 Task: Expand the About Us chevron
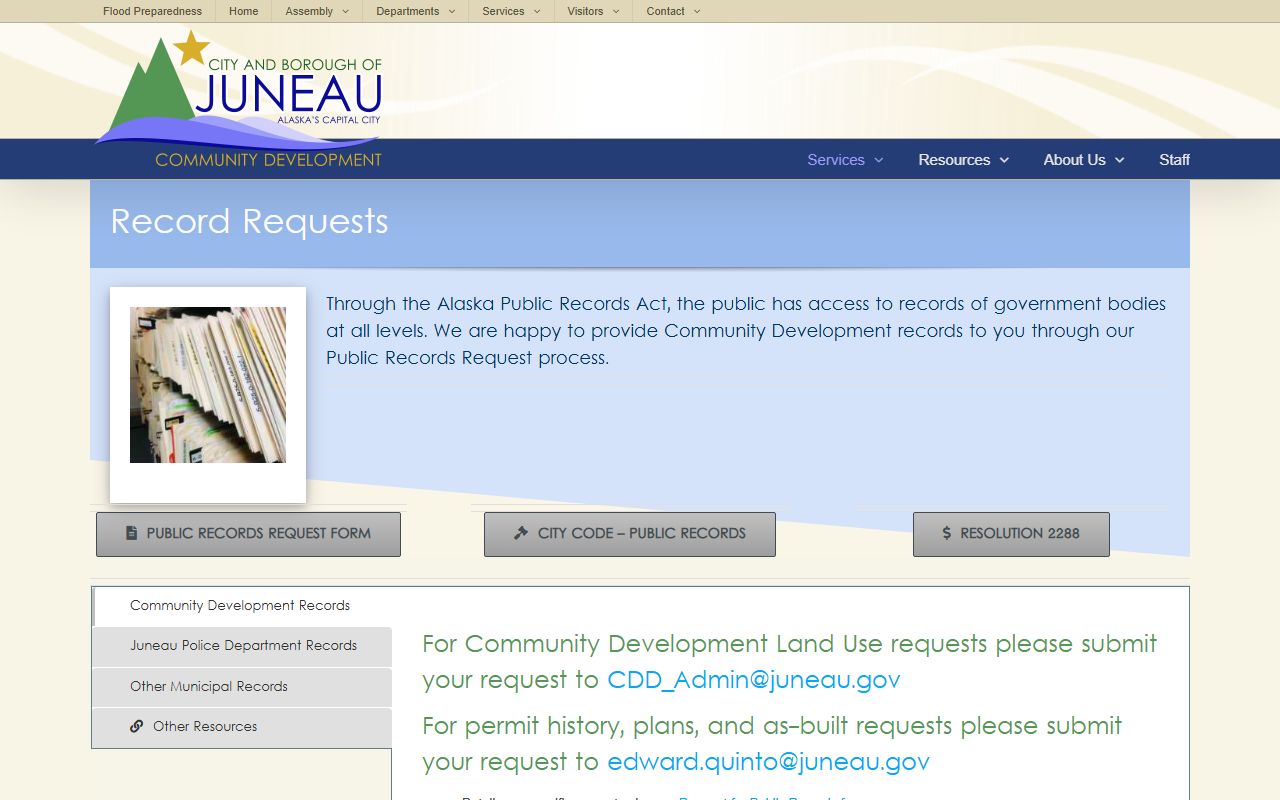1120,160
